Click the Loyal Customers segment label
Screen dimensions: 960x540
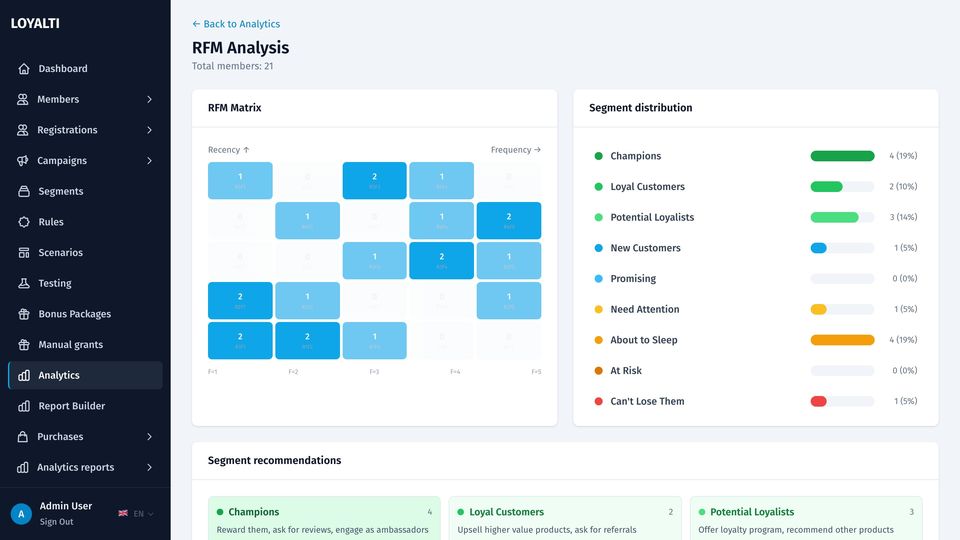pos(647,187)
